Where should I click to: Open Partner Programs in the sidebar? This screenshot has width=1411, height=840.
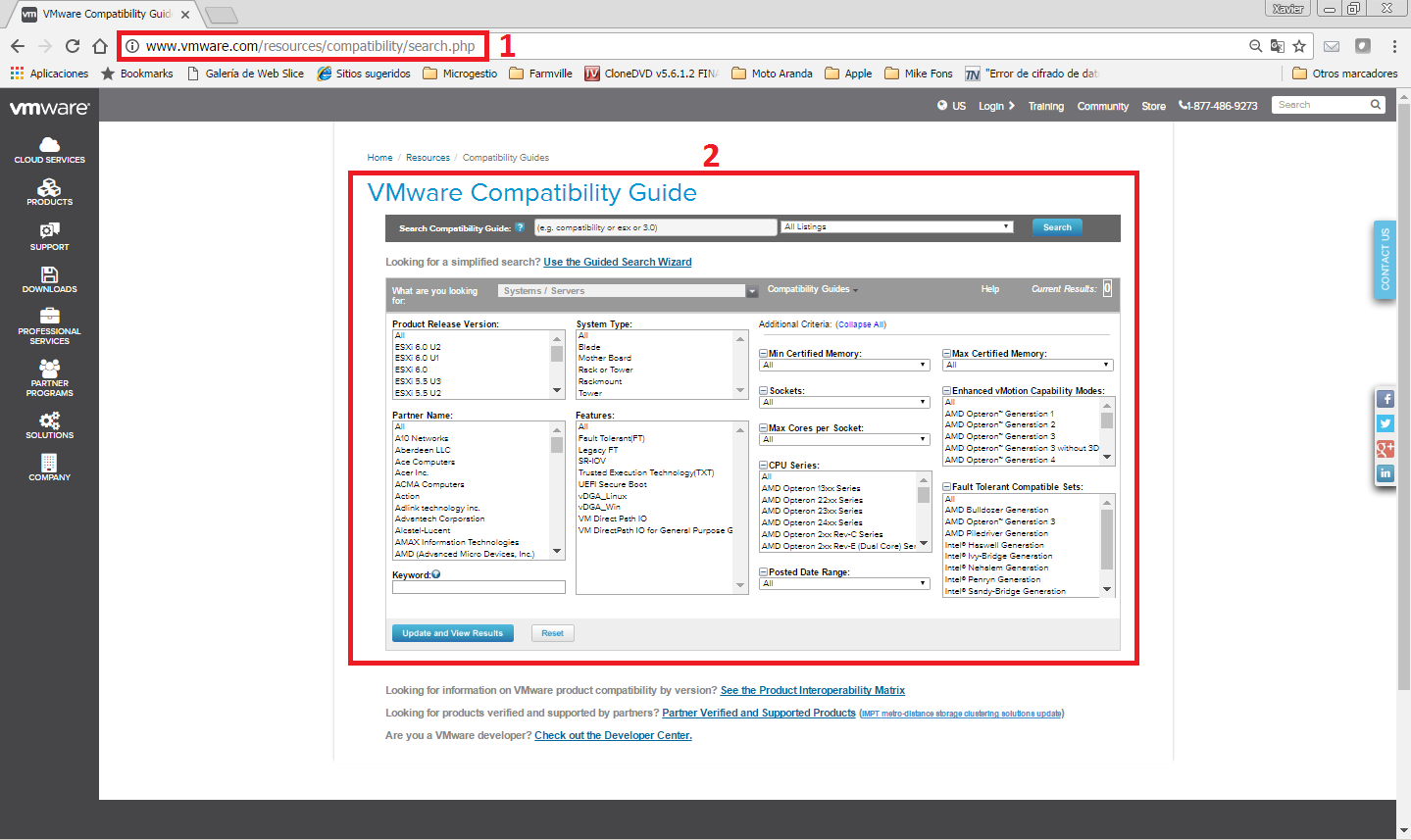50,378
